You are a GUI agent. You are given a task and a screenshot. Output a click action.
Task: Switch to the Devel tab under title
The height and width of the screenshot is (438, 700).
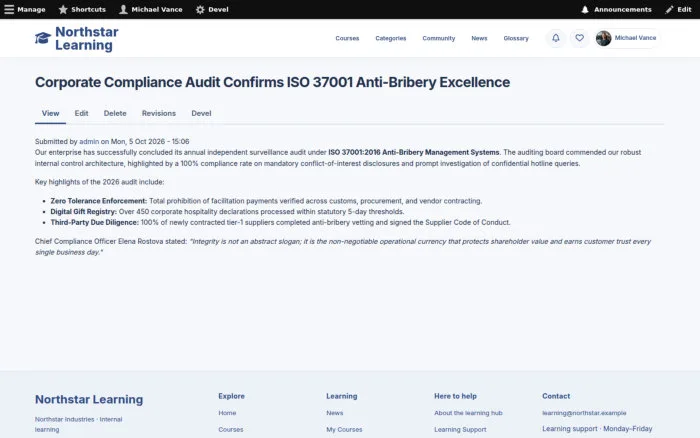201,113
